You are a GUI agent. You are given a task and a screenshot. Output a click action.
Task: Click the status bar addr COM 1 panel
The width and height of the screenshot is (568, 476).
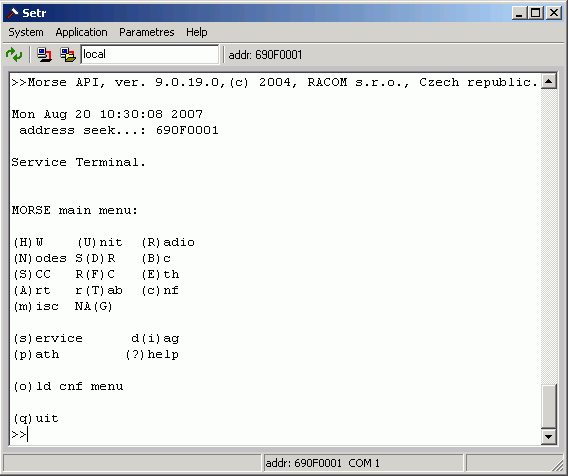363,463
